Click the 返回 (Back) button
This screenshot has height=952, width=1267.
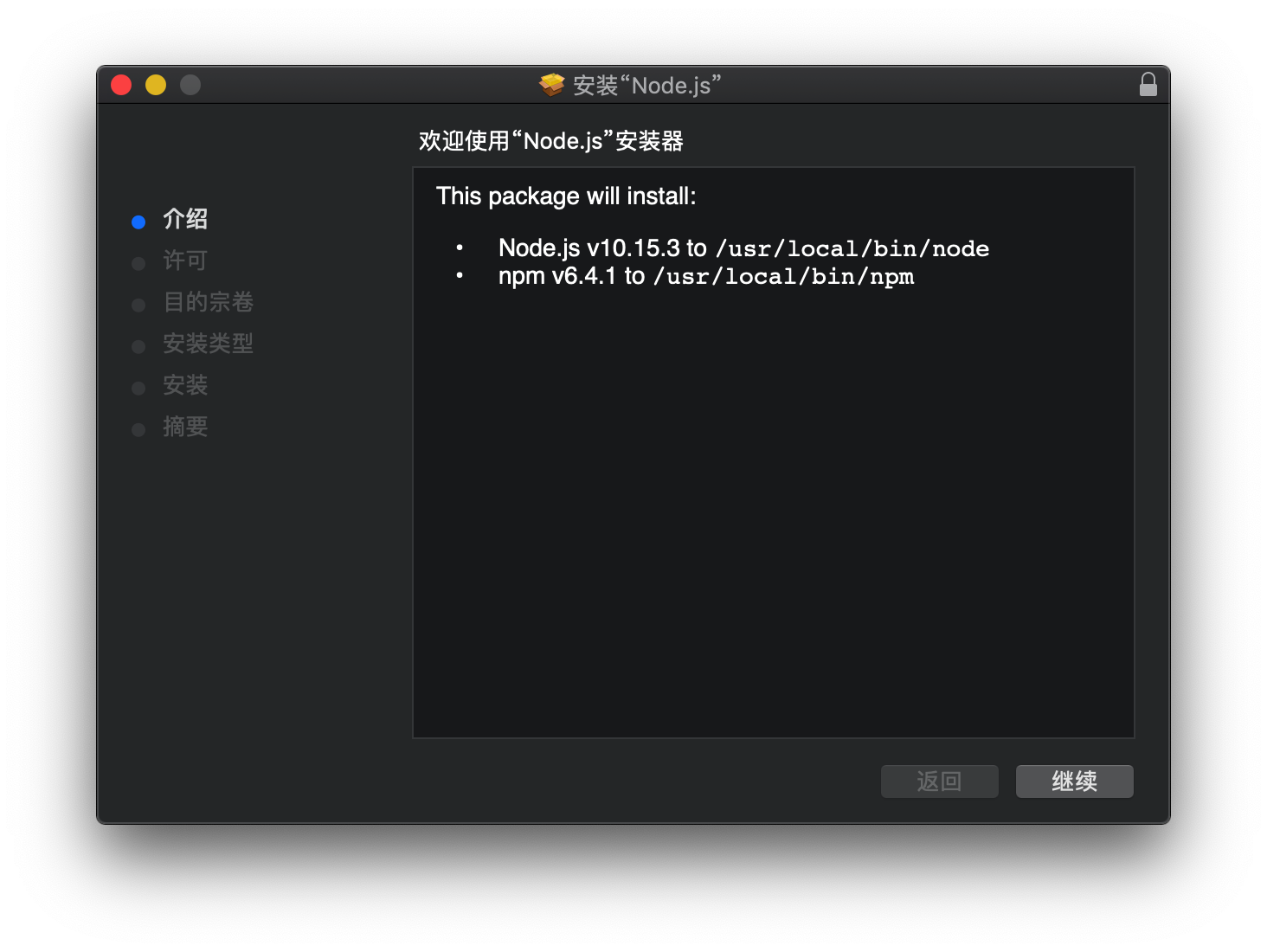click(x=939, y=782)
